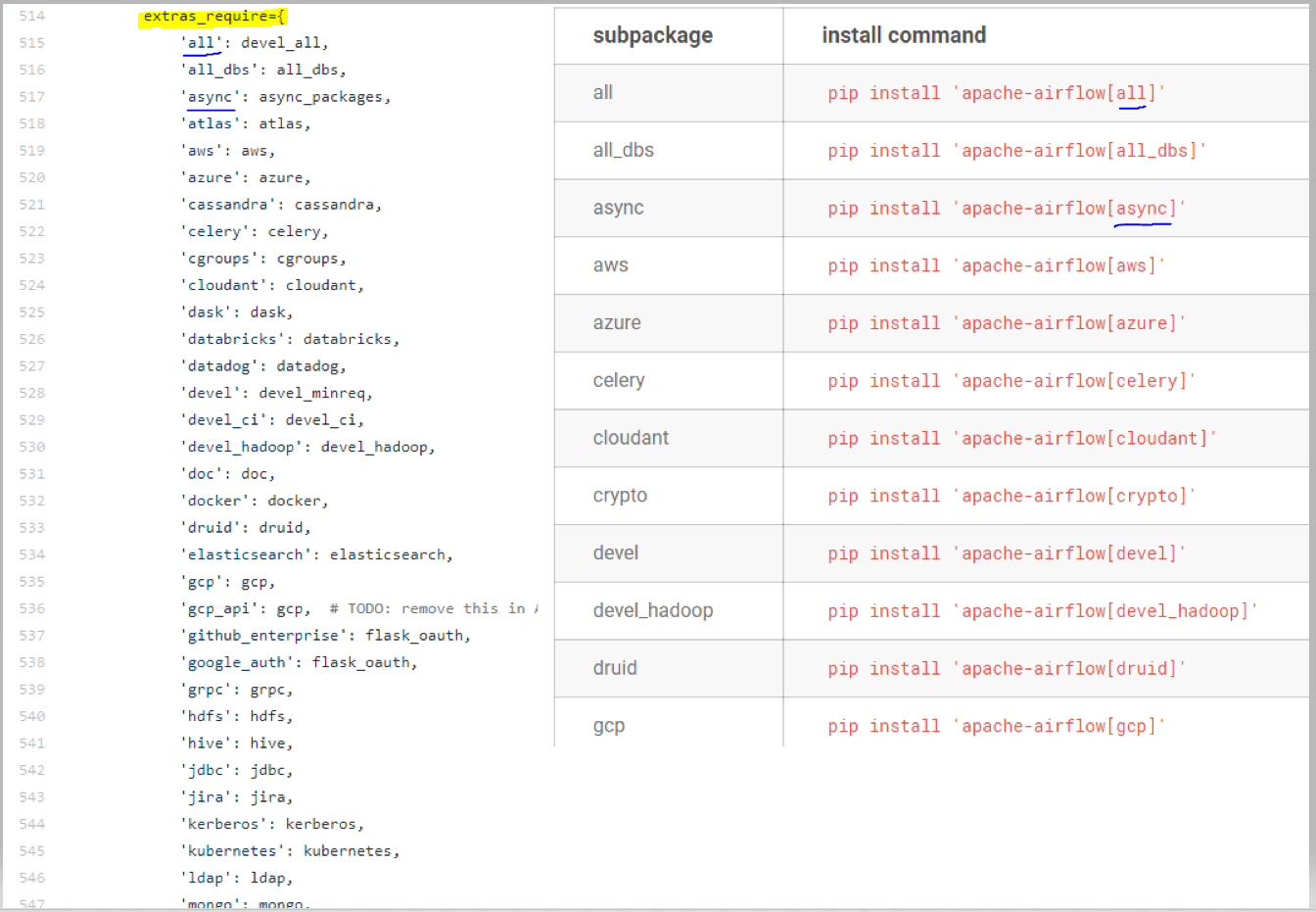Click line number 520 in the gutter
1316x912 pixels.
click(x=32, y=177)
